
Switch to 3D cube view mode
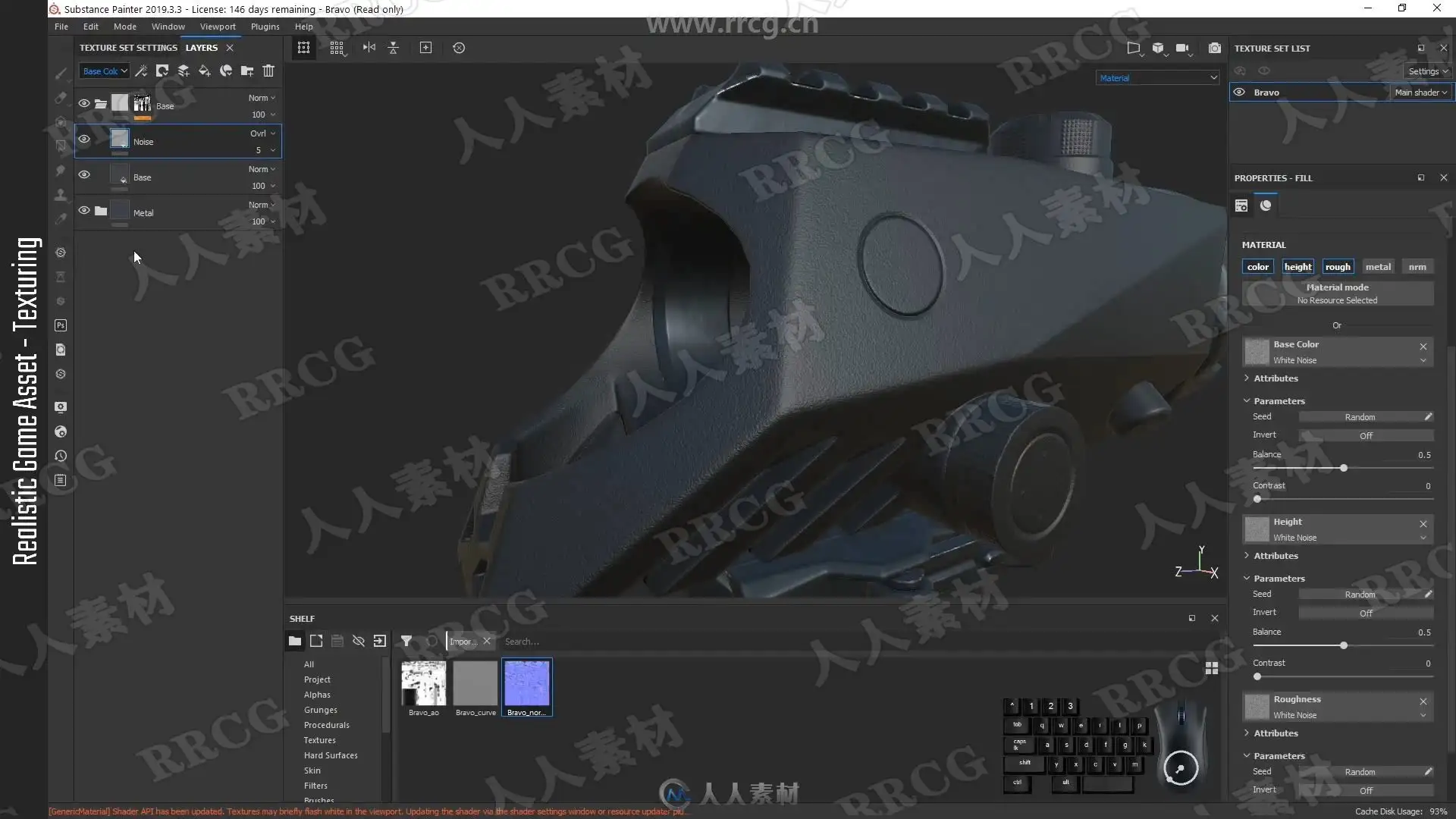1159,49
